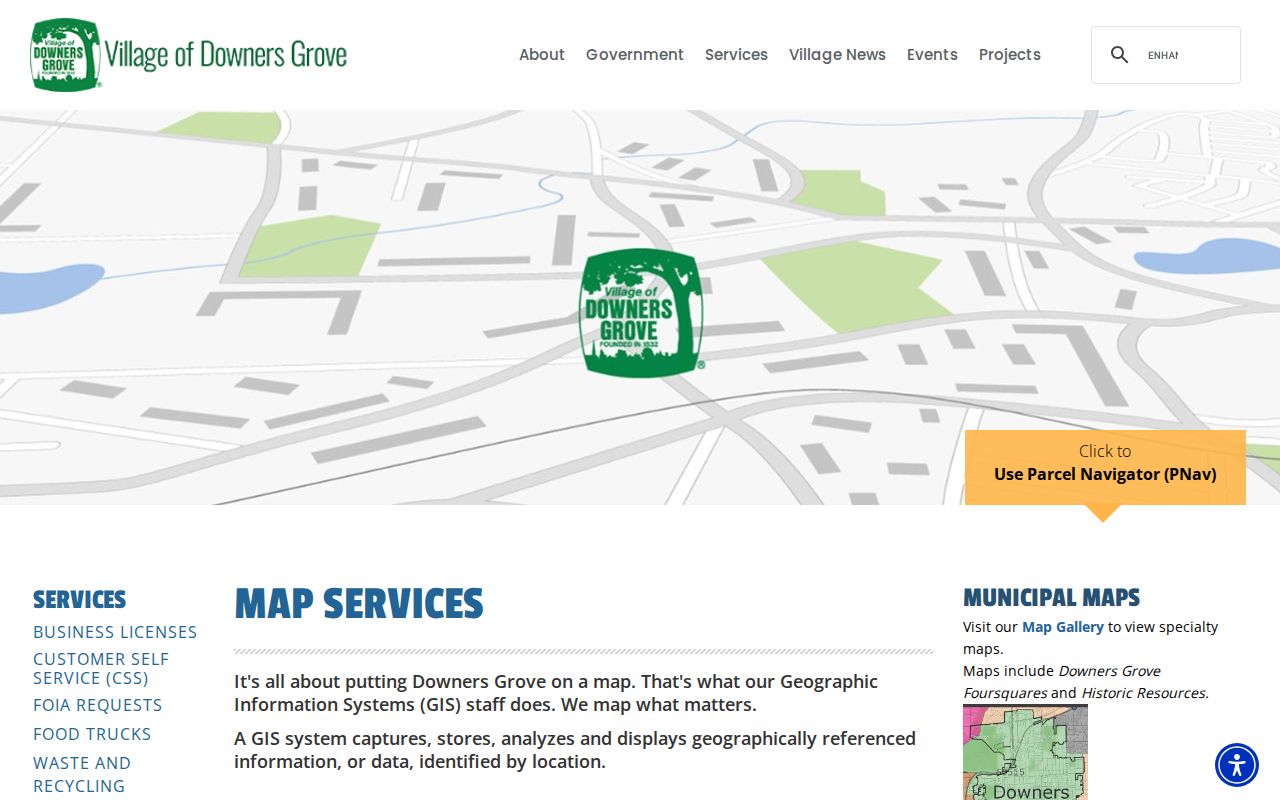Open the Services menu
The width and height of the screenshot is (1280, 800).
pyautogui.click(x=736, y=55)
